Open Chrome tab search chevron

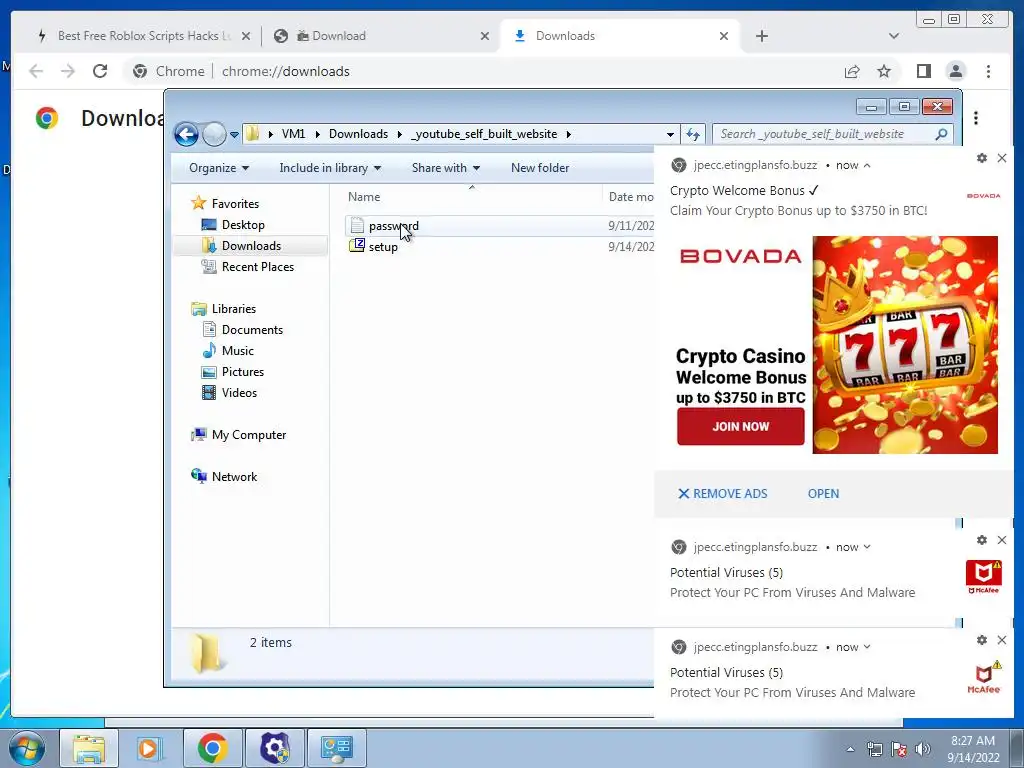click(x=894, y=36)
